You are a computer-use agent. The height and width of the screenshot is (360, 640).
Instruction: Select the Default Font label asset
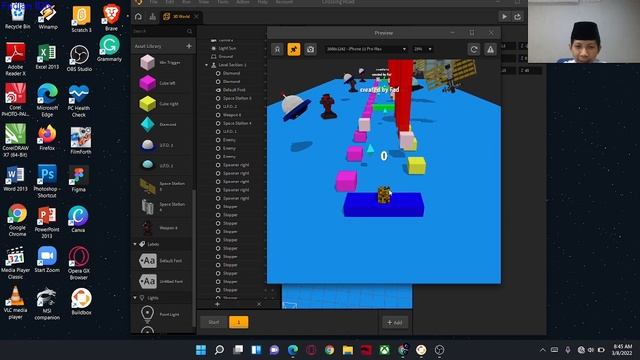click(148, 260)
